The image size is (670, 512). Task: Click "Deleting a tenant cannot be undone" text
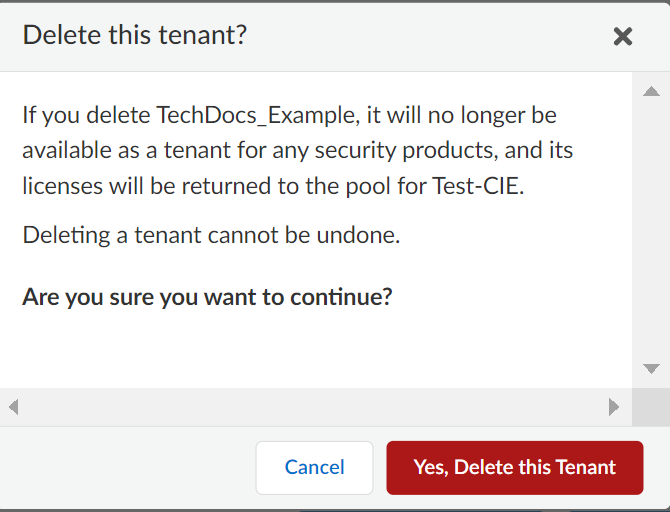point(212,236)
